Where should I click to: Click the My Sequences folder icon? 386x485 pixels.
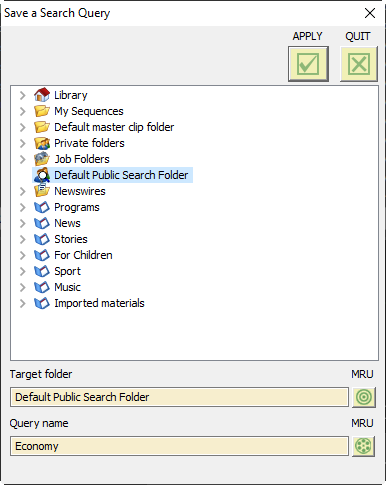pyautogui.click(x=42, y=111)
